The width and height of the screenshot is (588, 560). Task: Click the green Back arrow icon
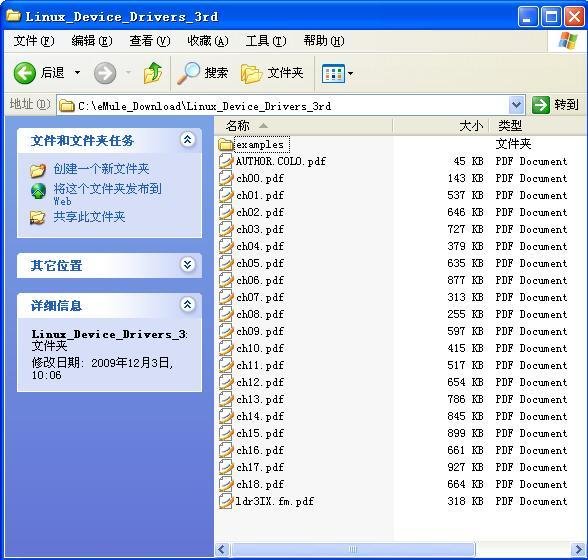point(24,73)
